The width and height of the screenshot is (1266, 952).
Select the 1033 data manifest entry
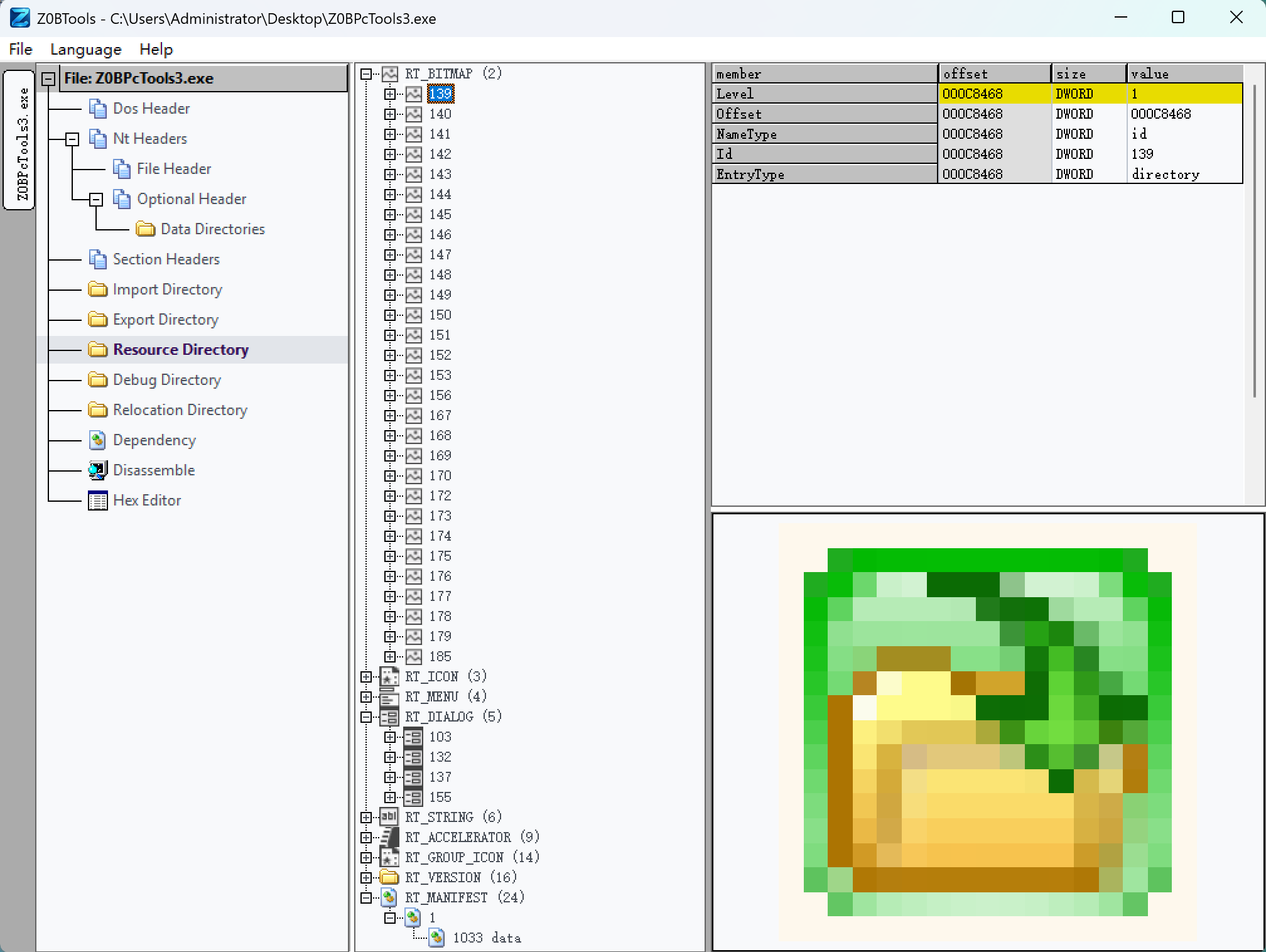coord(487,938)
